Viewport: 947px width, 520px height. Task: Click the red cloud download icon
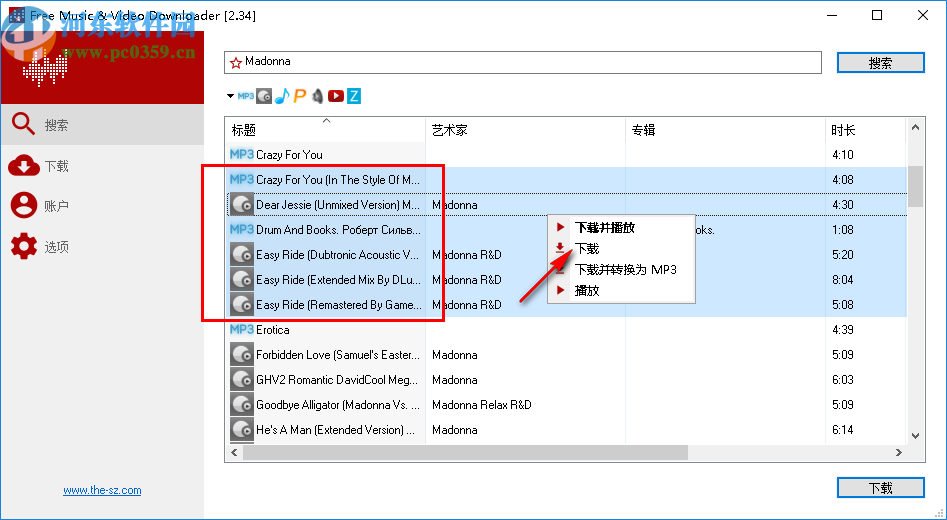tap(24, 165)
